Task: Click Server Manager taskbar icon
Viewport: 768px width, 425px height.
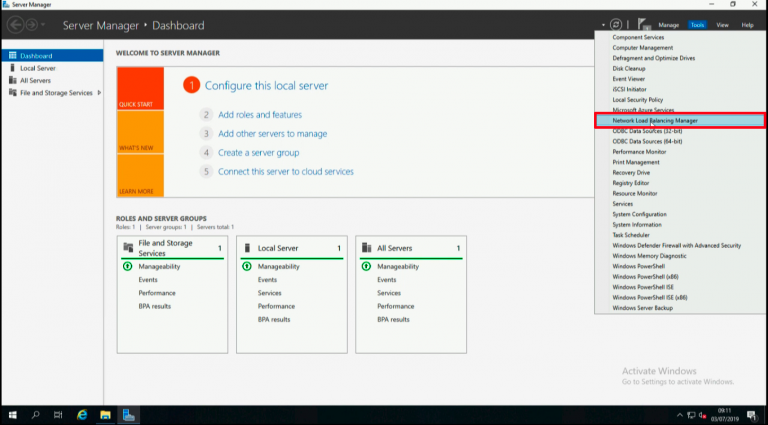Action: point(129,415)
